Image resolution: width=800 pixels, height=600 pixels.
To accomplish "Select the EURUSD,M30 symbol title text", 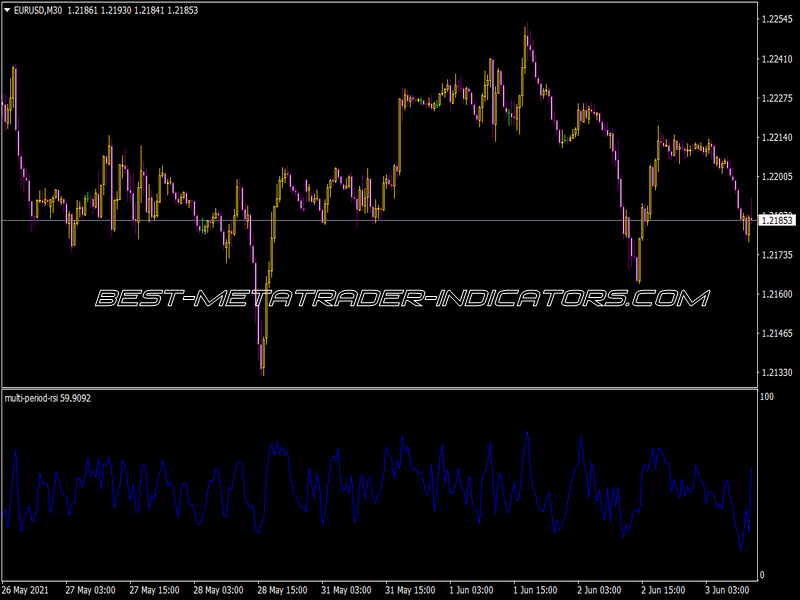I will coord(38,10).
